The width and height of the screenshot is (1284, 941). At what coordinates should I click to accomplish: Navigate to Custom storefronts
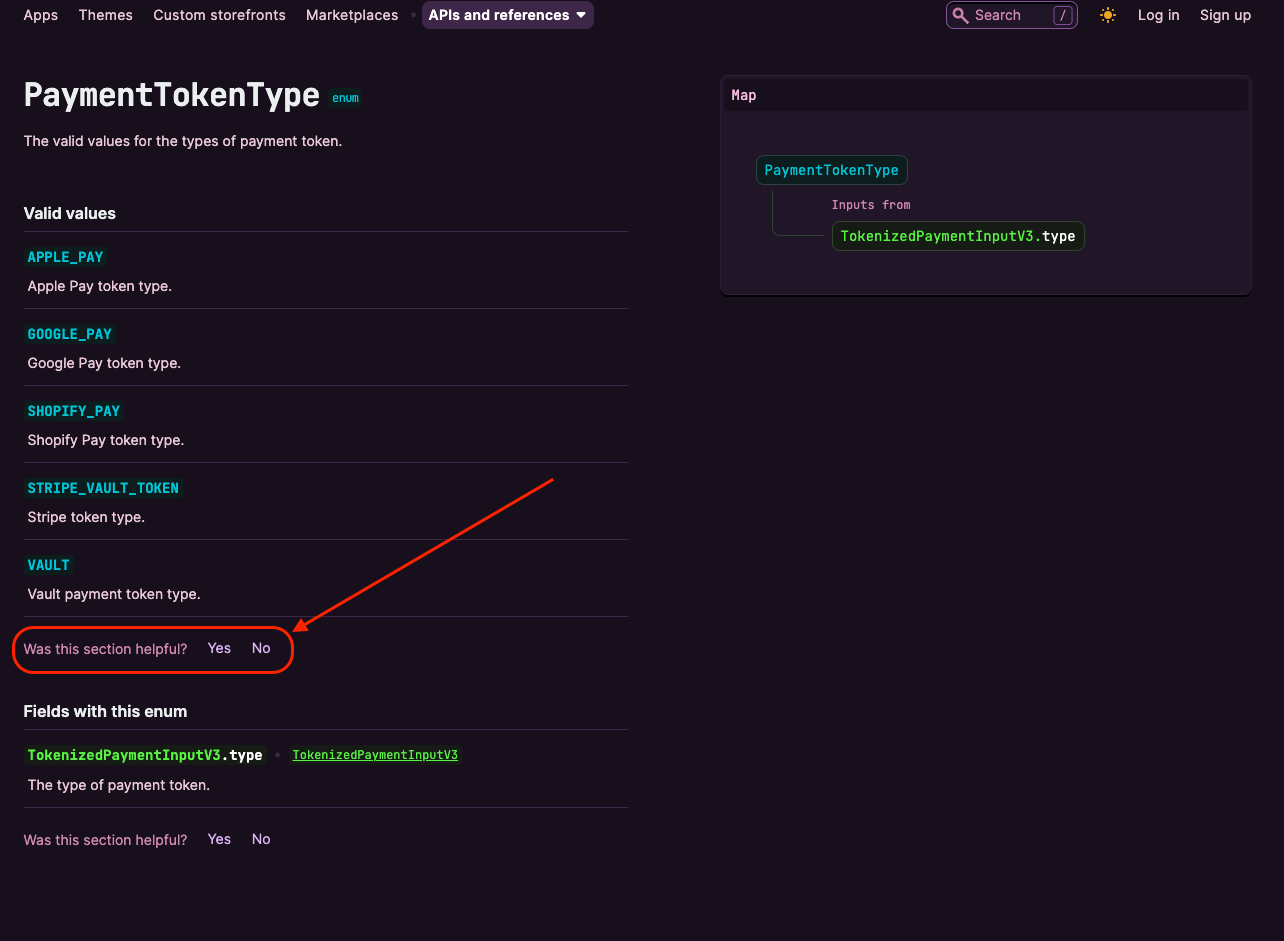(x=219, y=15)
